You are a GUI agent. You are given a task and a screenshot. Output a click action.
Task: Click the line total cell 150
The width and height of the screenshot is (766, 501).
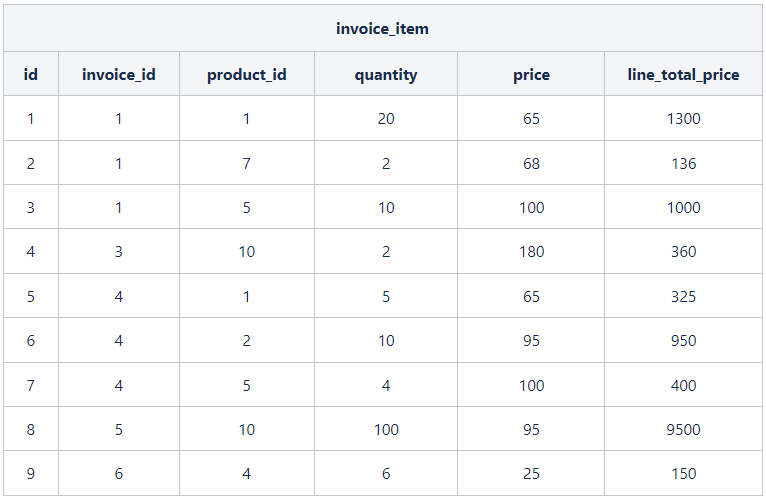click(683, 474)
